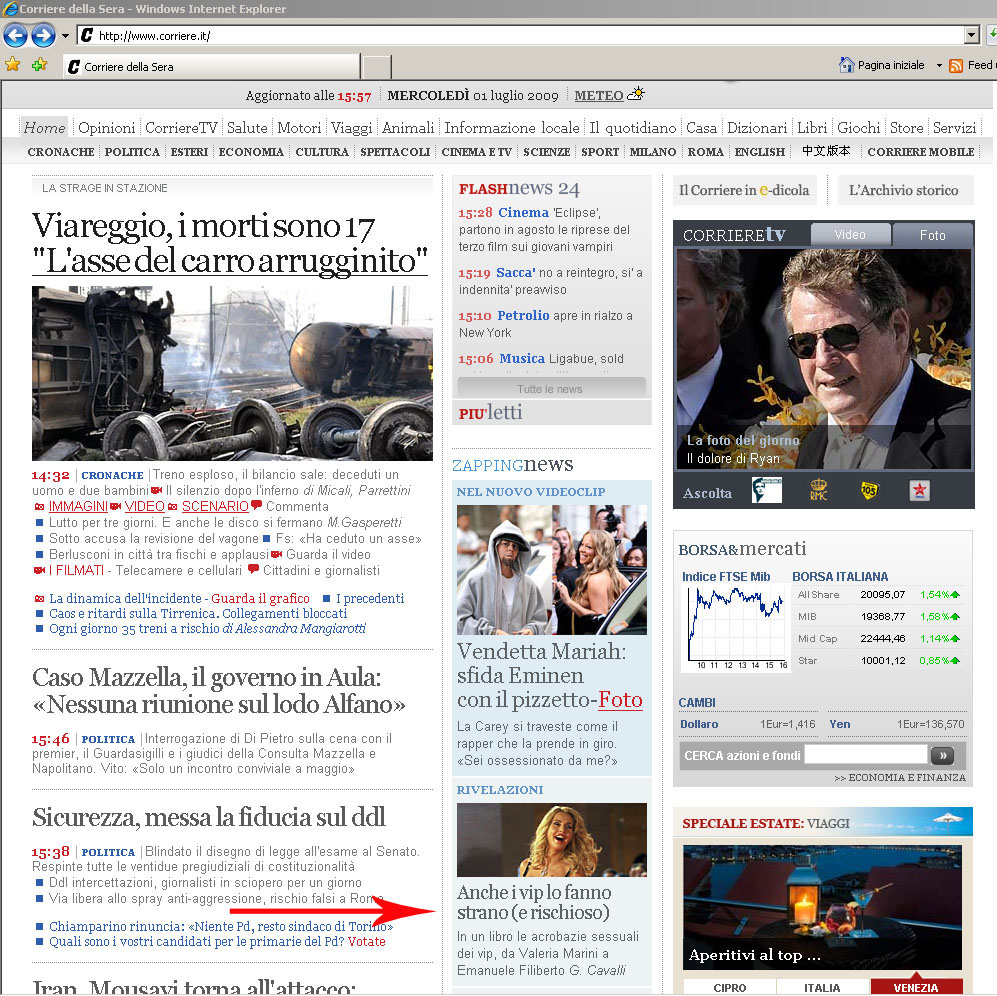Click the Mariah and Eminem videoclip image

tap(551, 570)
